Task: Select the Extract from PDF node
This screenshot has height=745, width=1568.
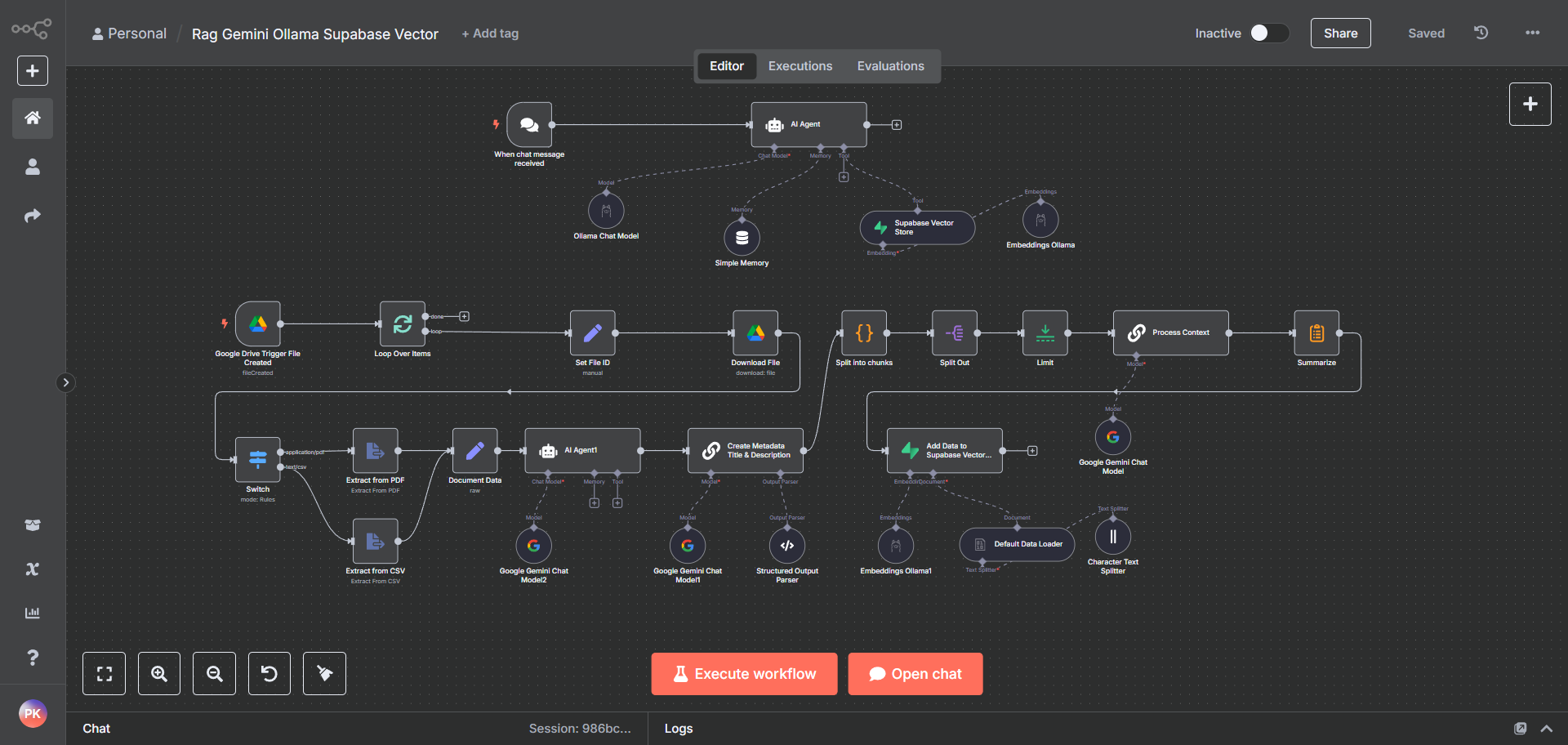Action: tap(376, 451)
